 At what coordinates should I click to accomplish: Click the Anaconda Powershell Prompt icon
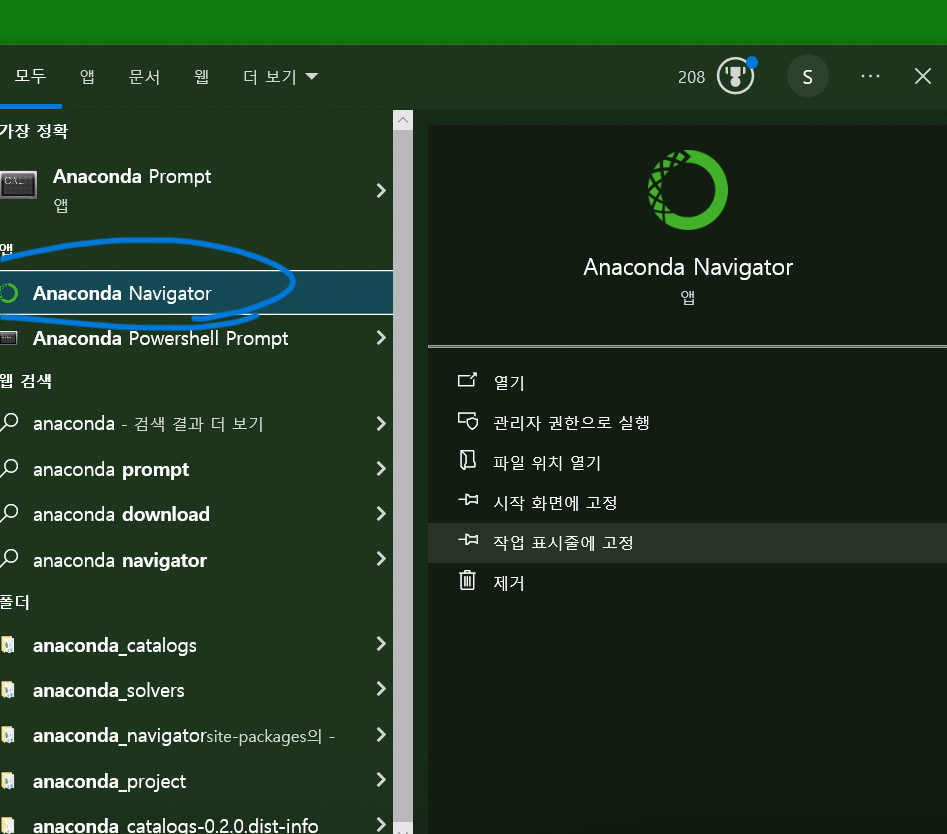point(8,338)
